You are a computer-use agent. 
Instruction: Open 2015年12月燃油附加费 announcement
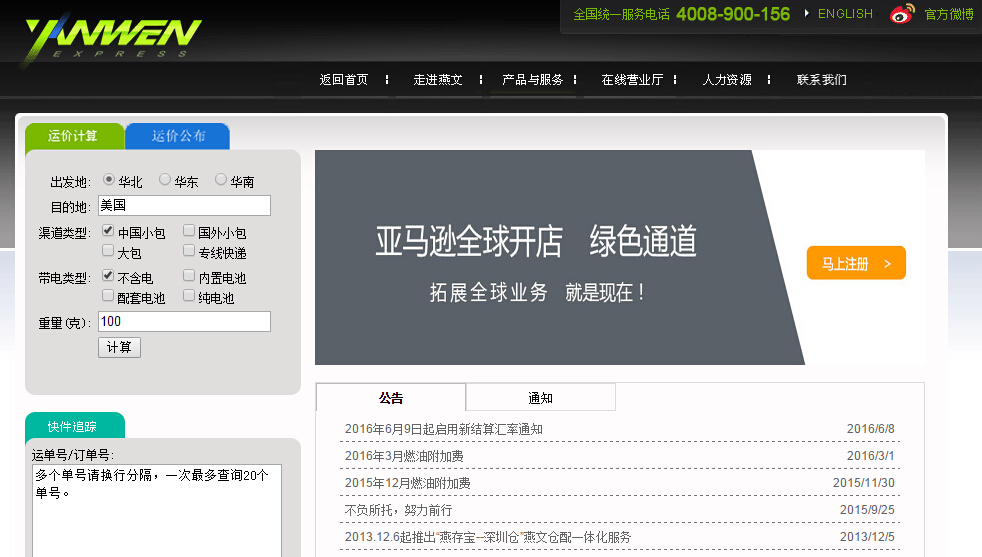[407, 483]
